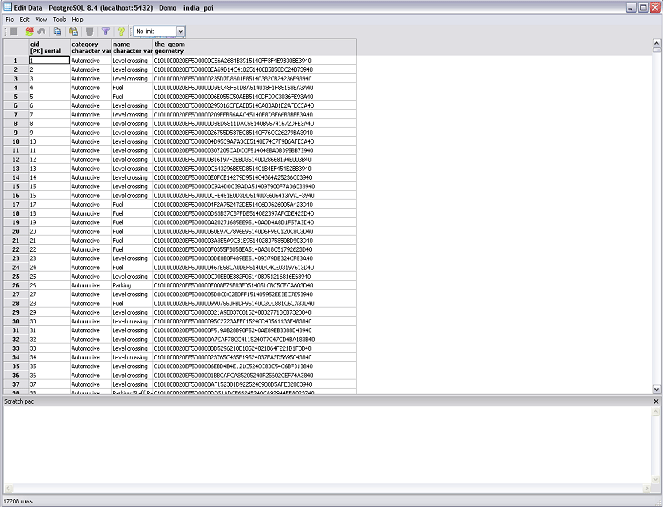Viewport: 663px width, 507px height.
Task: Click the category column header
Action: tap(91, 47)
